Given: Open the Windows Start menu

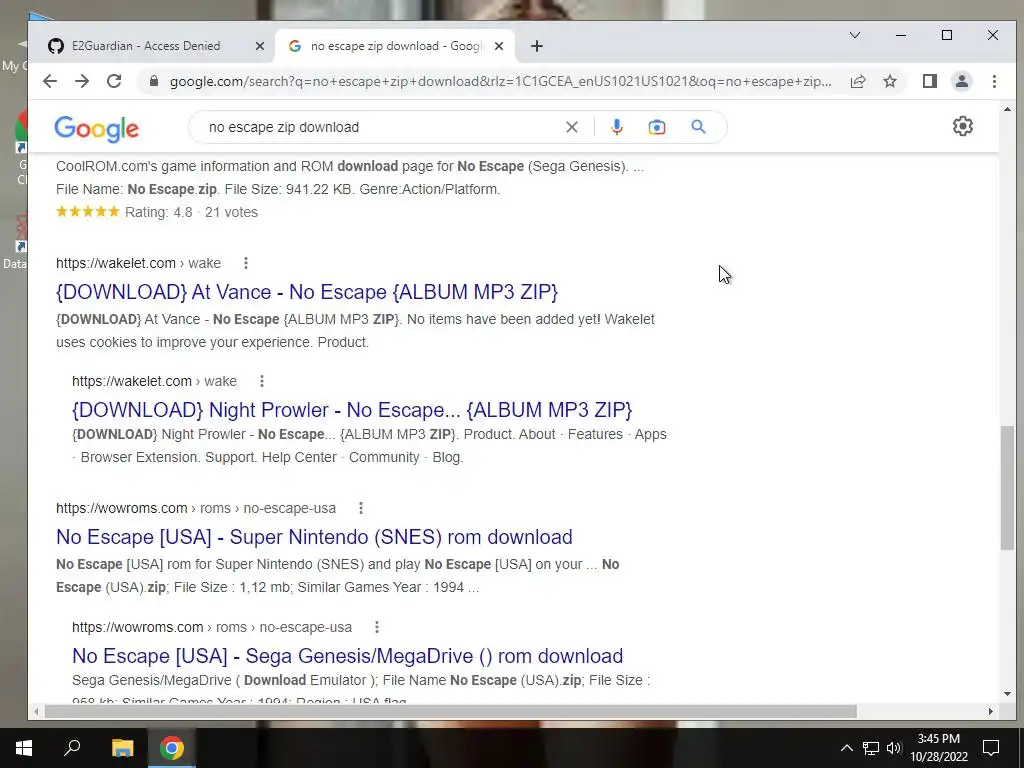Looking at the screenshot, I should tap(24, 748).
